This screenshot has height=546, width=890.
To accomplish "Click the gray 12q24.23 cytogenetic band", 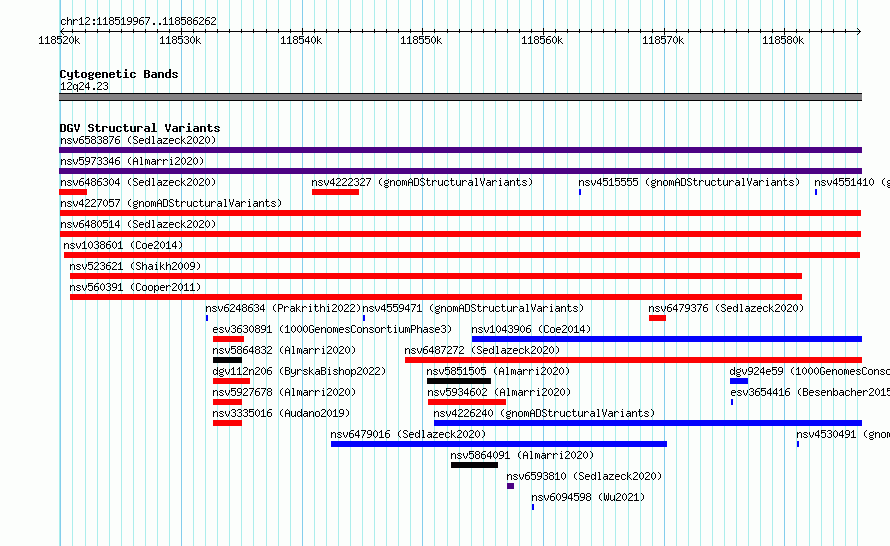I will coord(460,97).
